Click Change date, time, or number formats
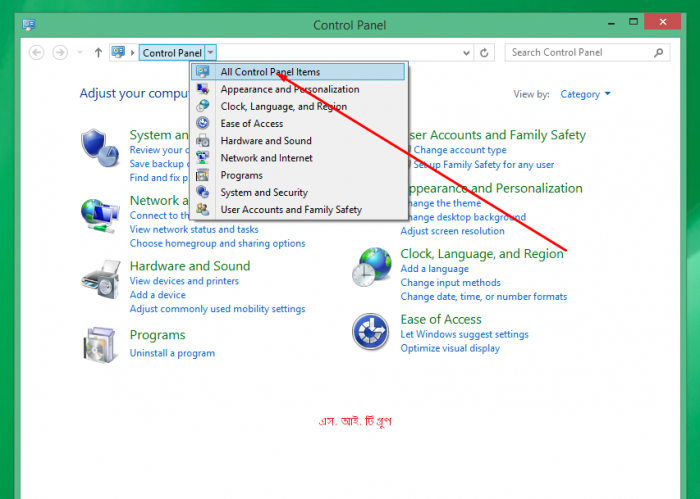Screen dimensions: 700x499 pos(483,296)
